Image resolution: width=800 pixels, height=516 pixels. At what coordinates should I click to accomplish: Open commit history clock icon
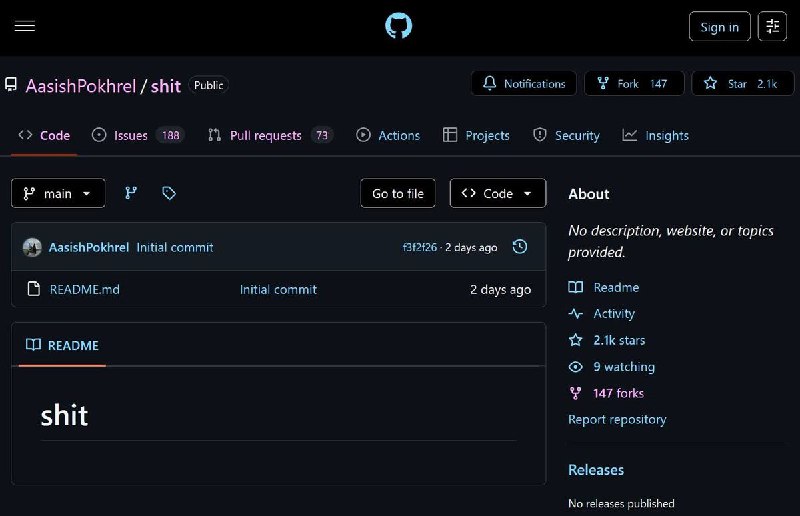pyautogui.click(x=519, y=247)
